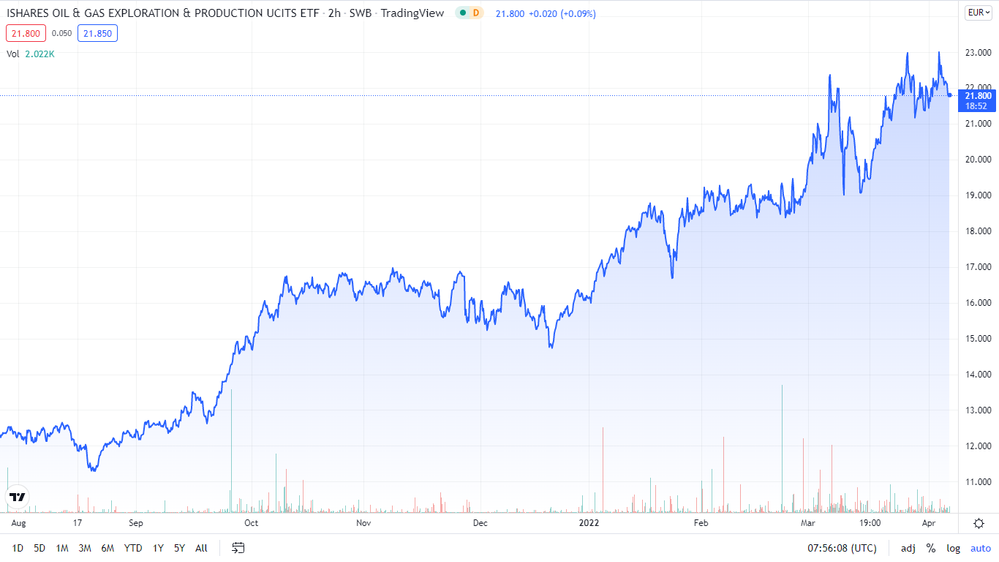Click the blue 21.850 buy price box
Screen dimensions: 999x562
tap(97, 33)
